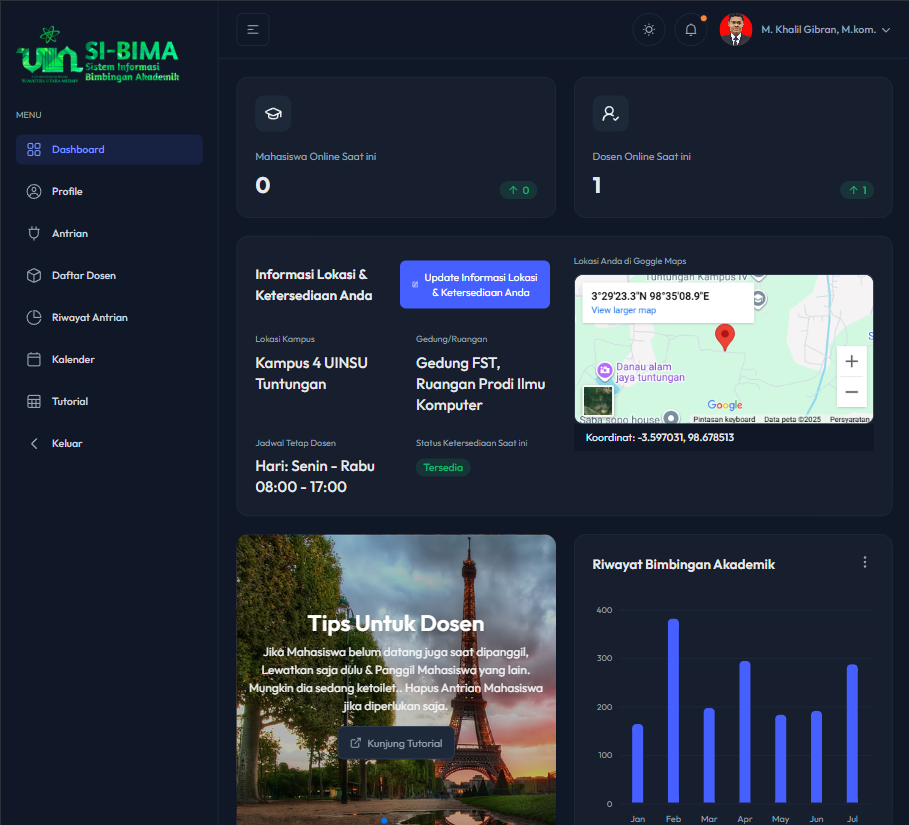Screen dimensions: 909x825
Task: Switch theme with the sun icon
Action: pyautogui.click(x=649, y=30)
